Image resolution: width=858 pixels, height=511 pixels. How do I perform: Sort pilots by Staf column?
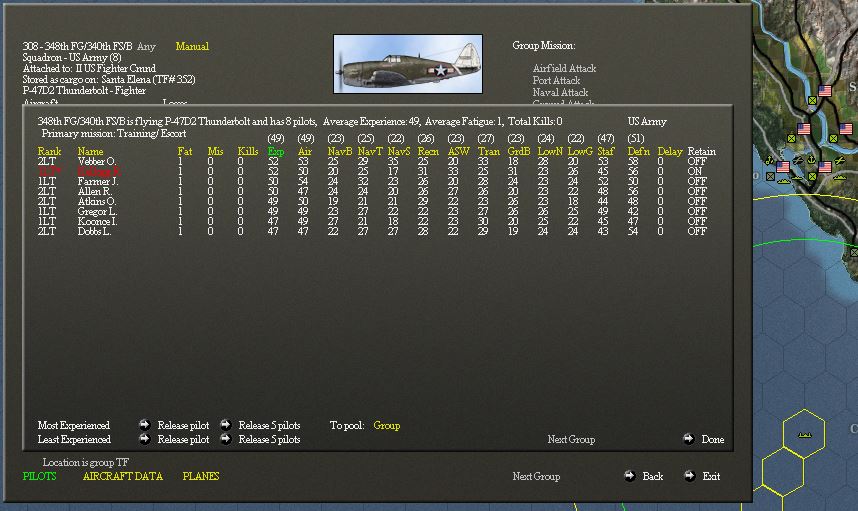point(606,151)
